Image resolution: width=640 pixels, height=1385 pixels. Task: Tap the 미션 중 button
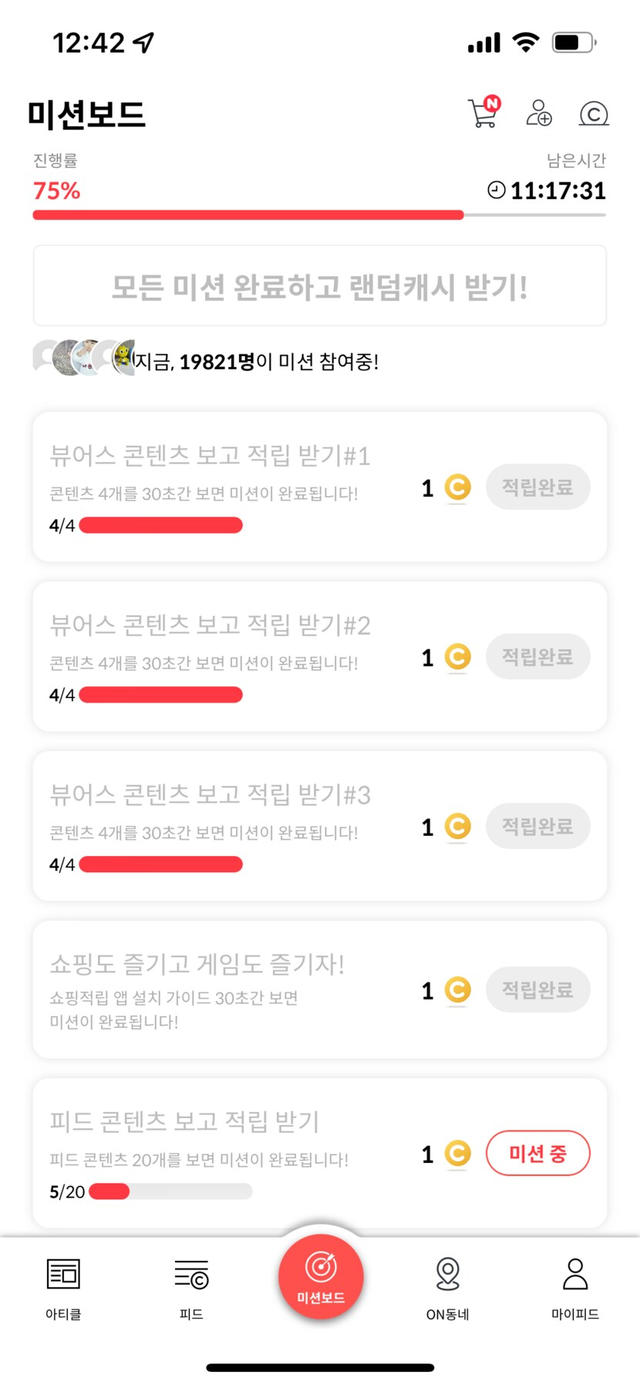(x=538, y=1154)
